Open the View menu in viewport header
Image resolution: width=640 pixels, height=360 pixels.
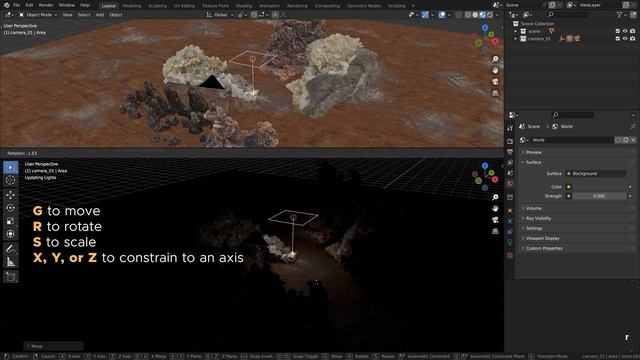click(67, 15)
